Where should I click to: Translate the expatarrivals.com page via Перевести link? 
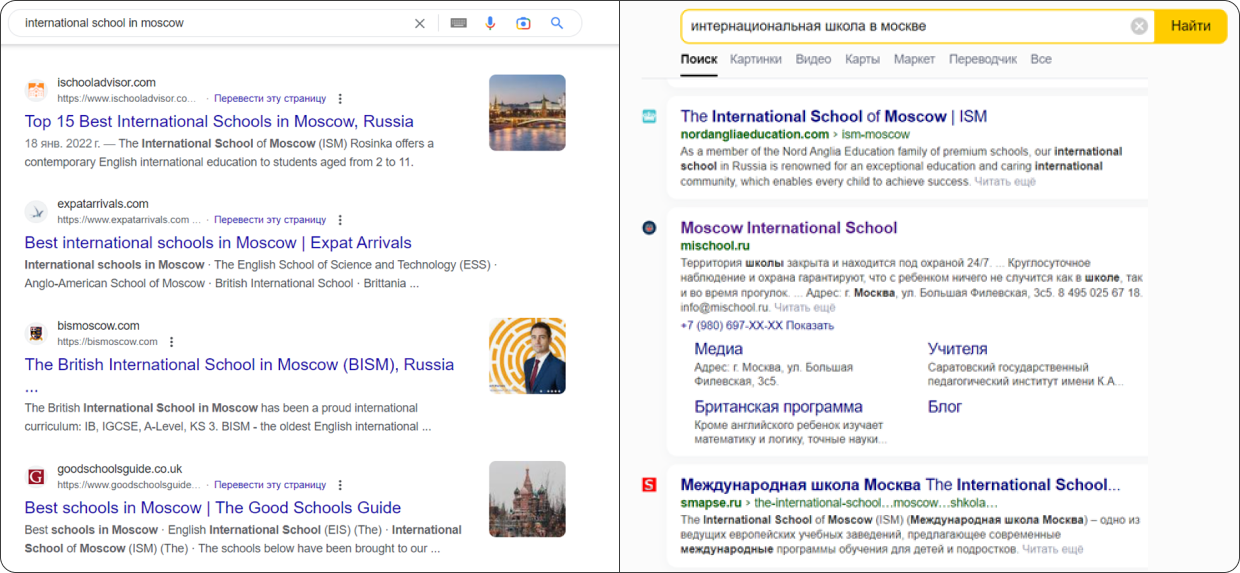270,220
